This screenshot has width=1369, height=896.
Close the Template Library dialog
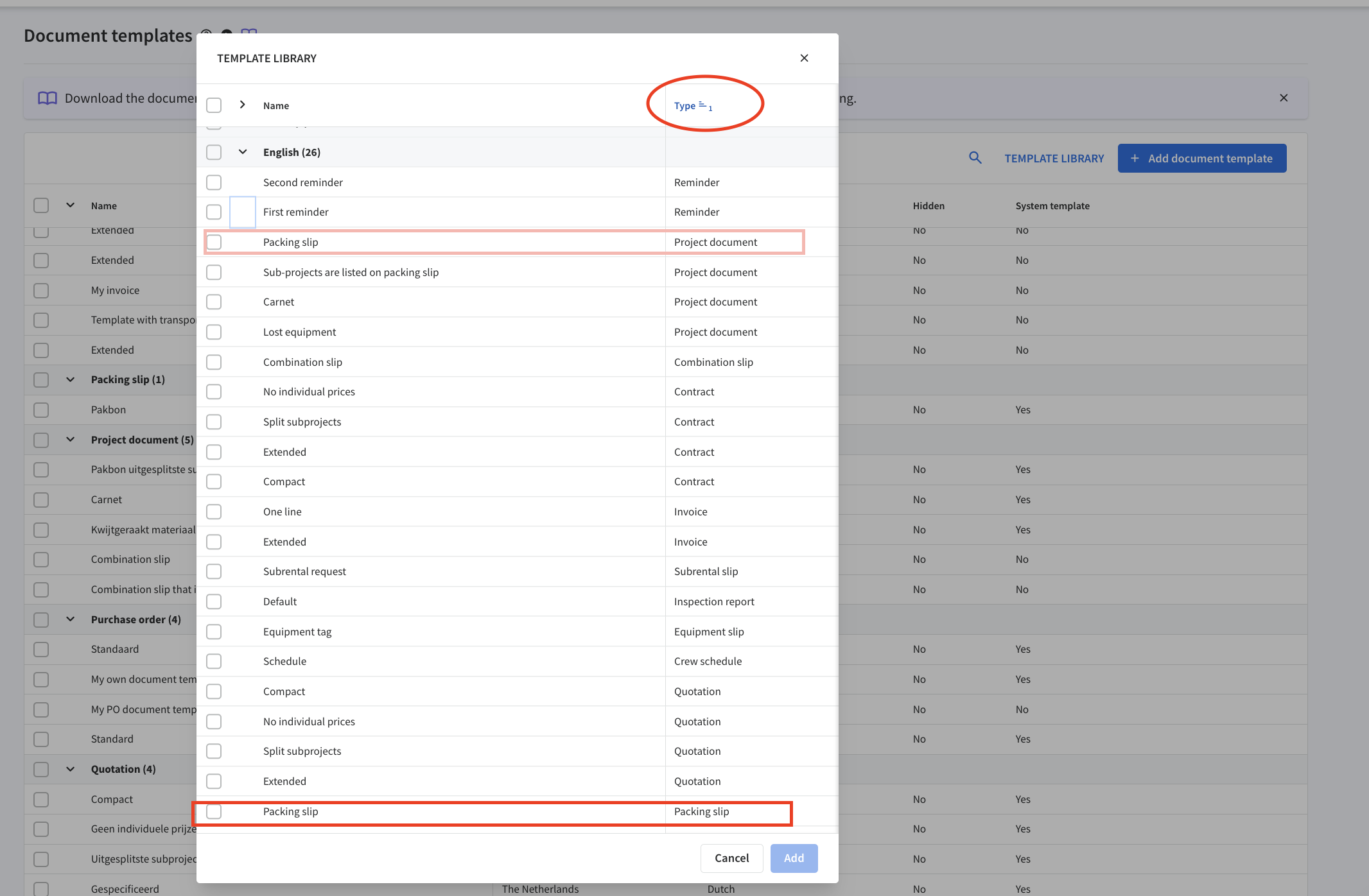coord(804,58)
